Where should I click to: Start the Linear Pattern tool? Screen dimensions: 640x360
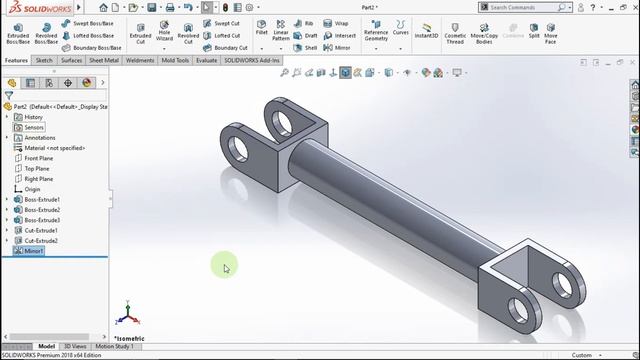(x=281, y=30)
